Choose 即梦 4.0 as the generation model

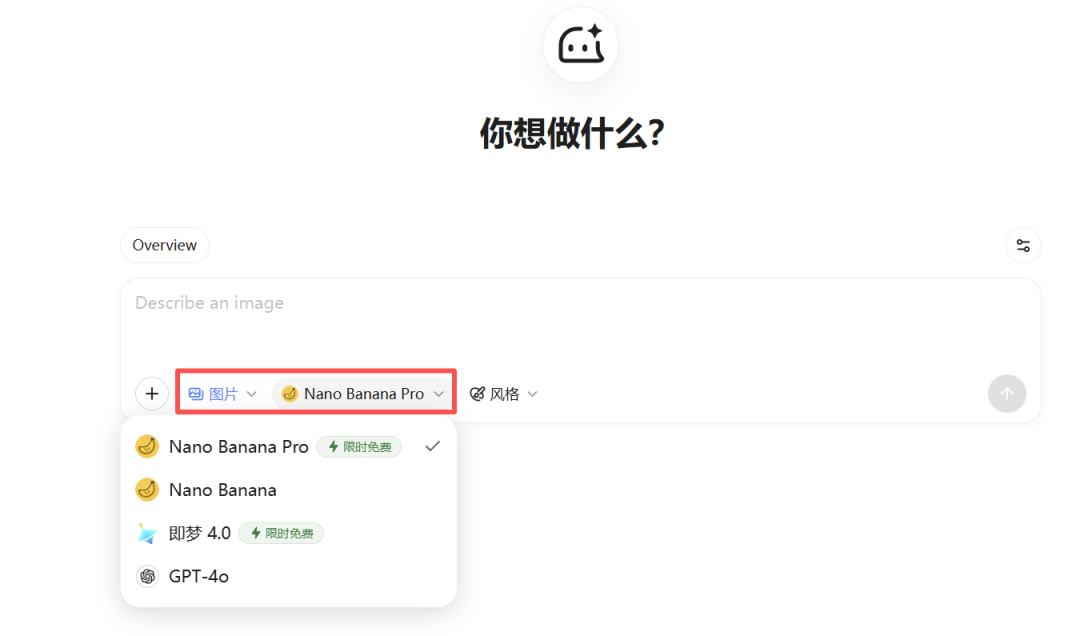click(200, 533)
